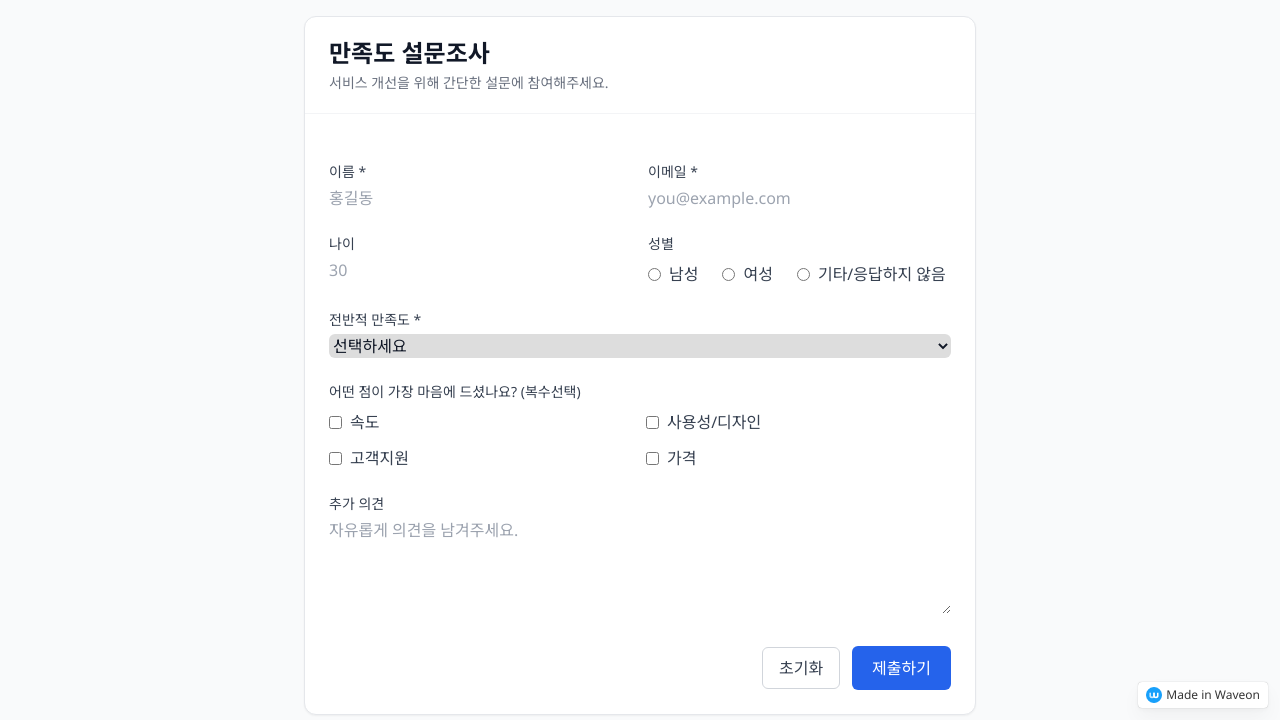Click the 초기화 reset button
This screenshot has width=1280, height=720.
click(800, 668)
